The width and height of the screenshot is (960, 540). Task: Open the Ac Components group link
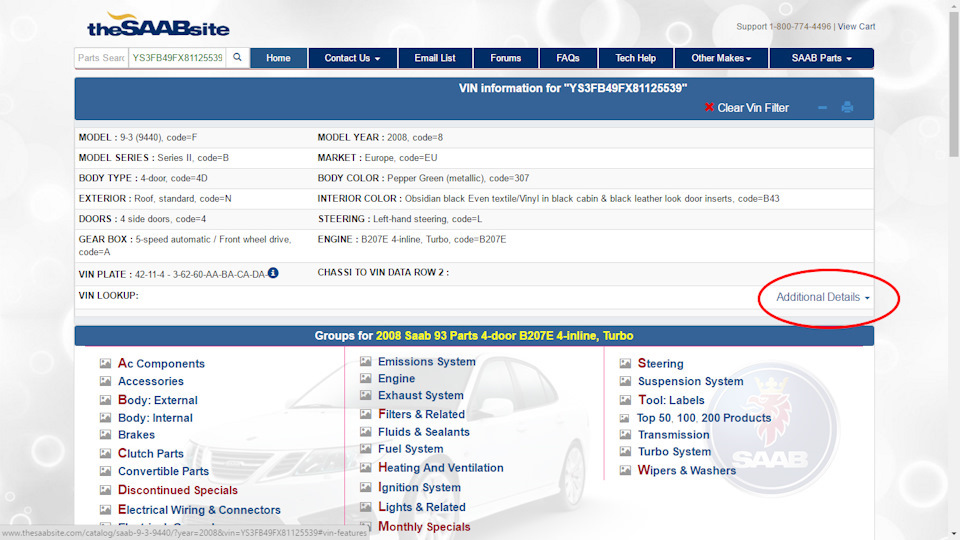point(161,363)
